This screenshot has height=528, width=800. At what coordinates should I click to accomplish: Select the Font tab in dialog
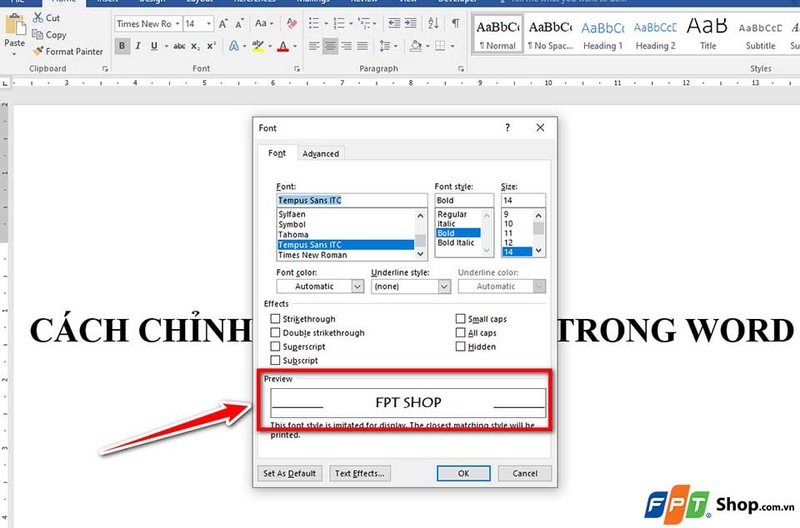click(x=277, y=153)
